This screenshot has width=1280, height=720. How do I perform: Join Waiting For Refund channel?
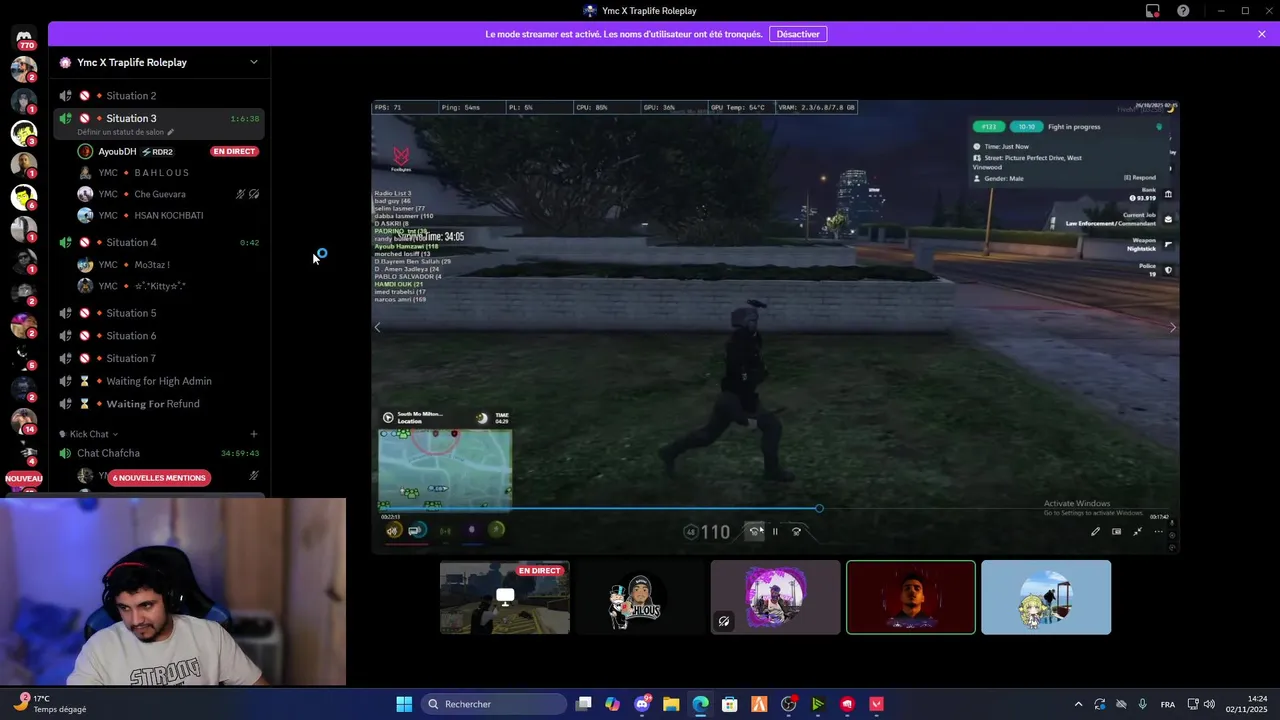coord(160,404)
